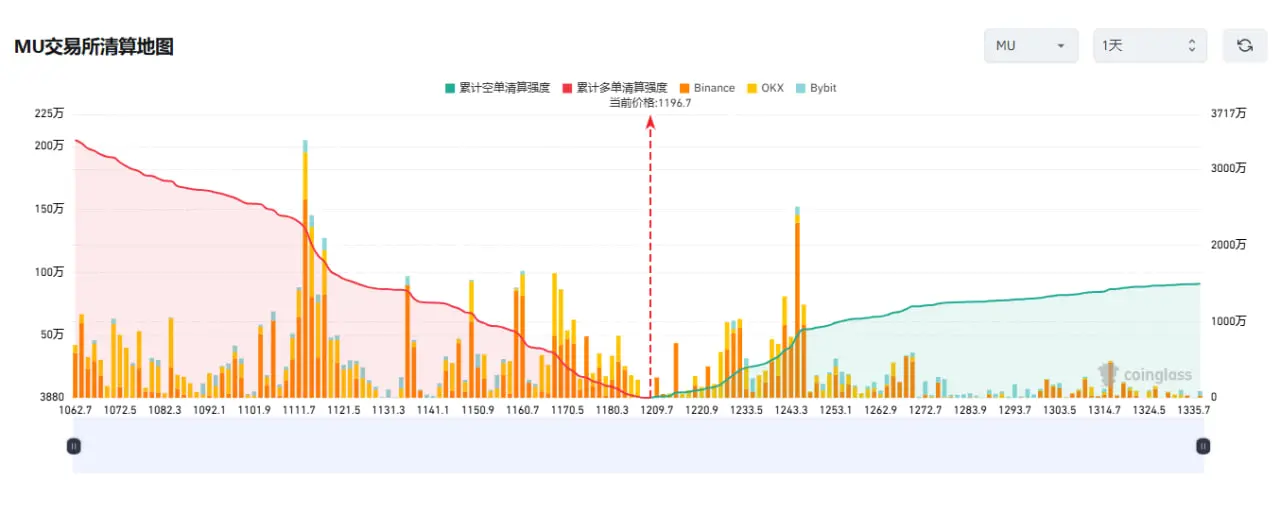Click the left axis value 150万

49,209
